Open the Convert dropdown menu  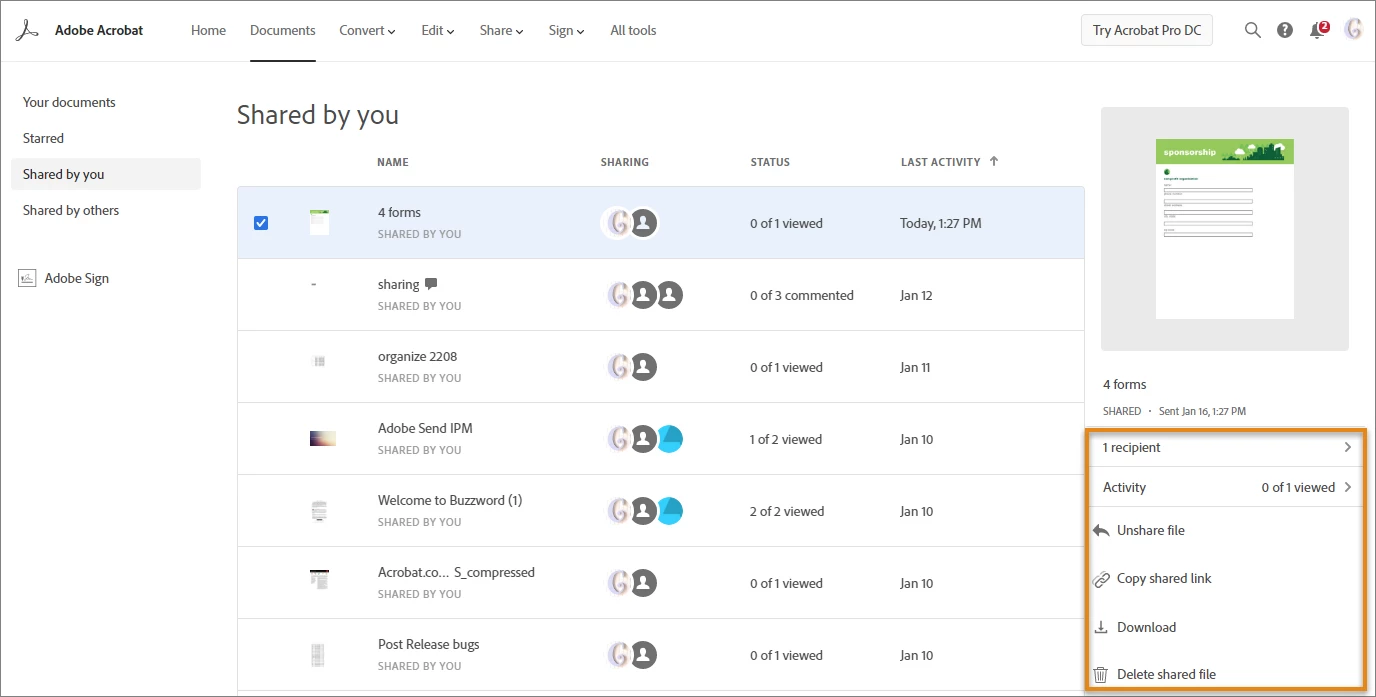(367, 30)
